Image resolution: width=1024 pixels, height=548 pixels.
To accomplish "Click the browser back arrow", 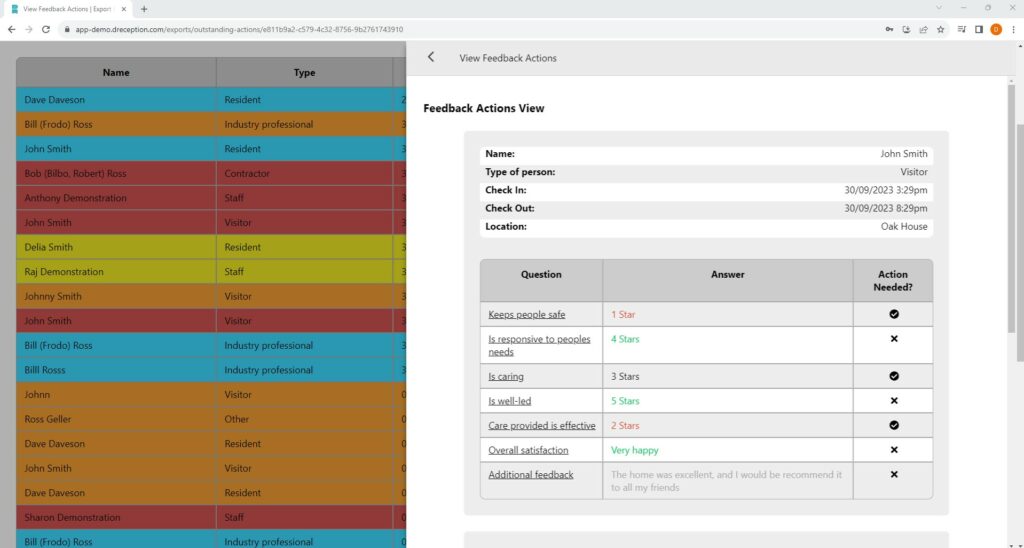I will (x=12, y=29).
